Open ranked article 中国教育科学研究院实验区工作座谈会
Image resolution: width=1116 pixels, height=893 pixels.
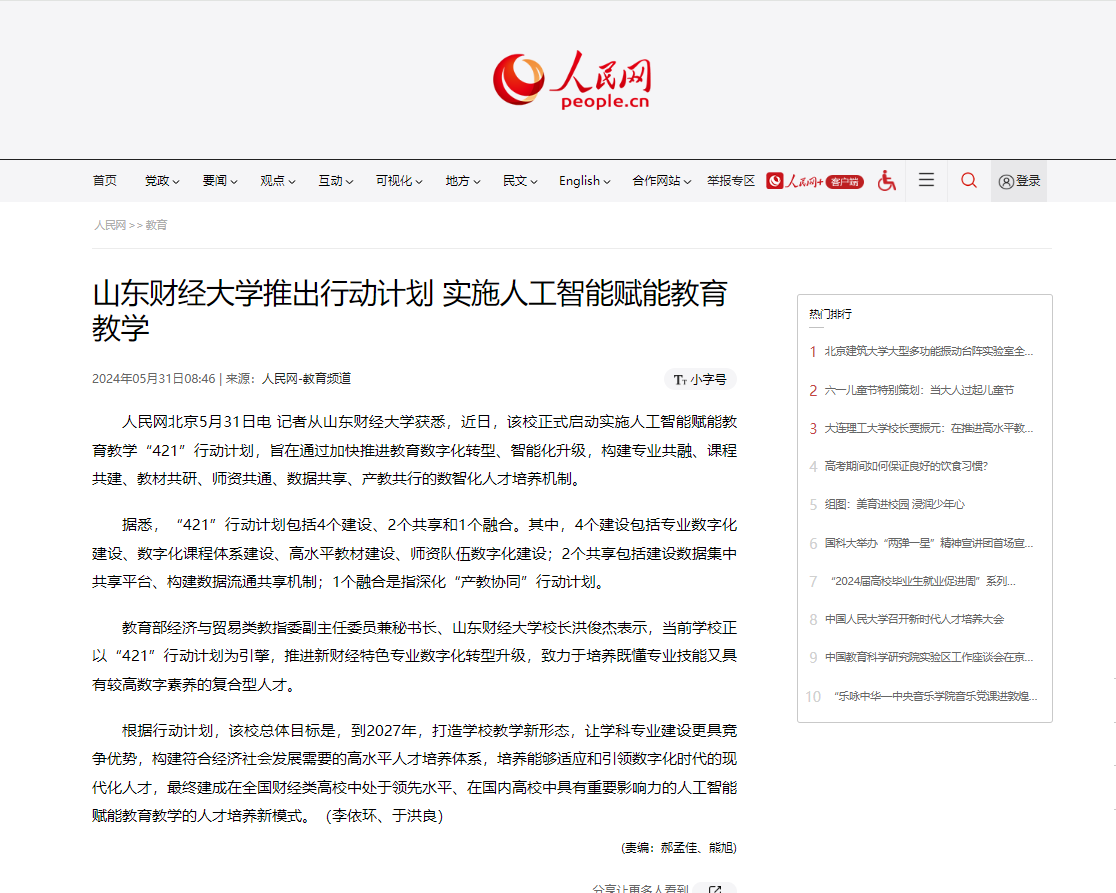929,657
